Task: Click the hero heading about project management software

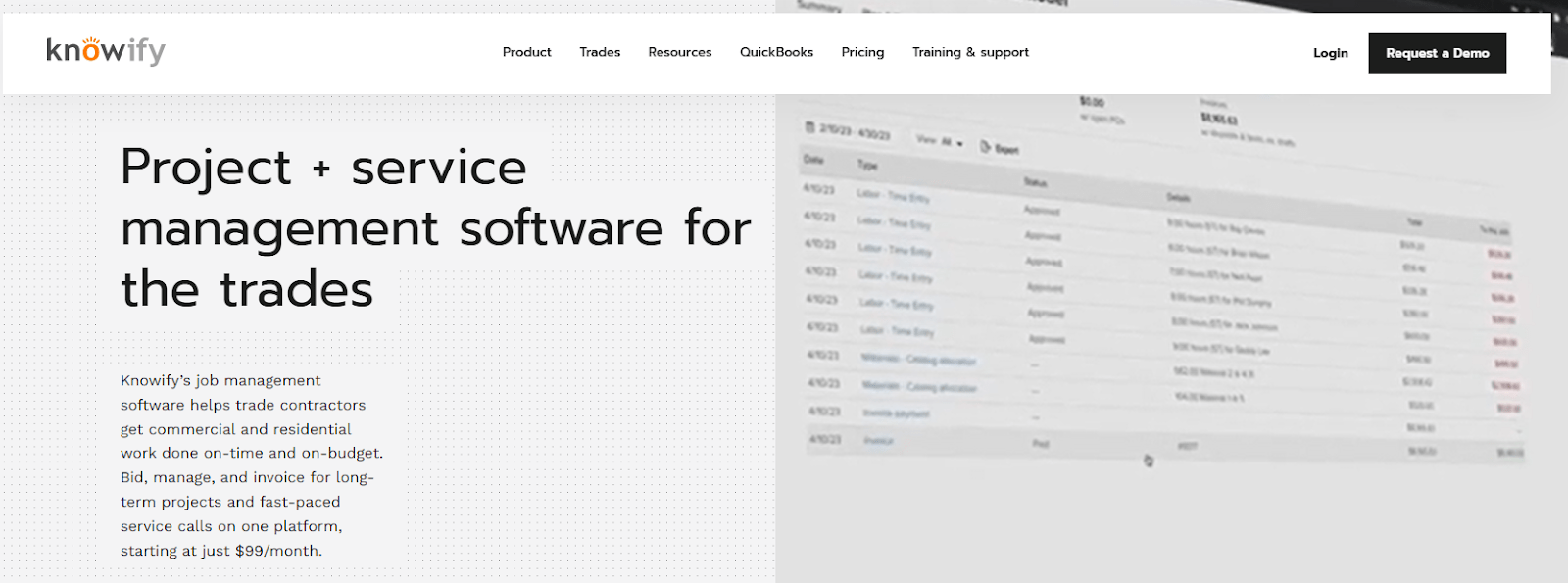Action: pyautogui.click(x=435, y=227)
